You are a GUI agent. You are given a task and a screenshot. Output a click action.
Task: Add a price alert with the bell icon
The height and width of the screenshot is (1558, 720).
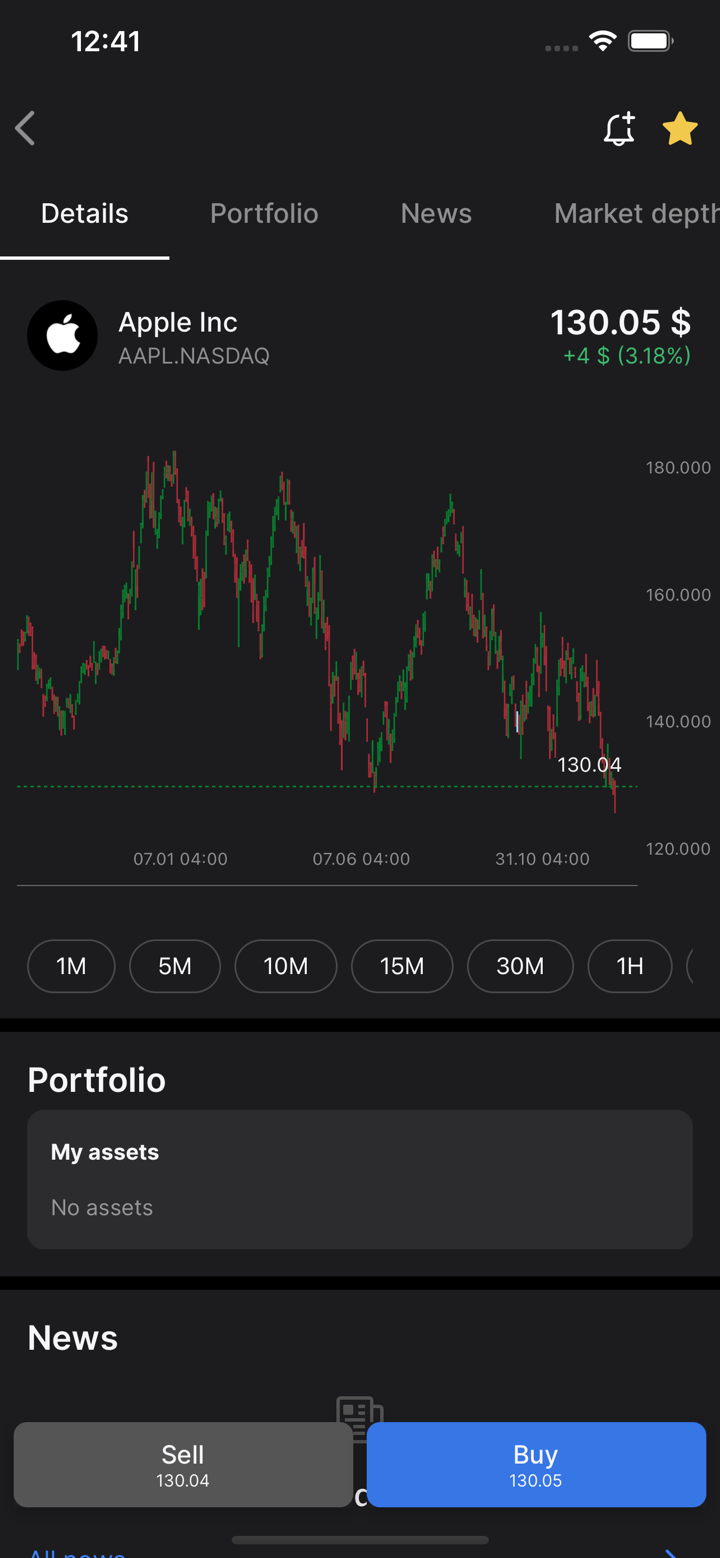(x=619, y=129)
